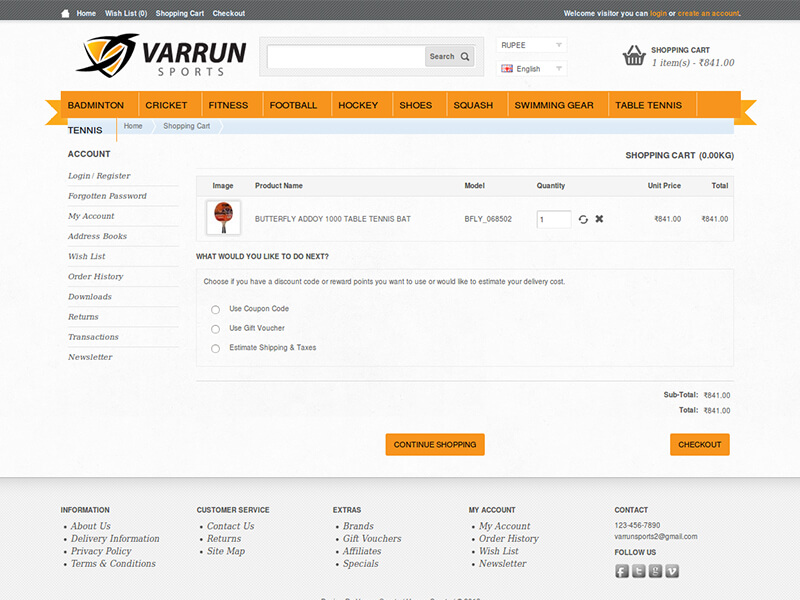Open the Fitness category
Viewport: 800px width, 600px height.
point(228,105)
